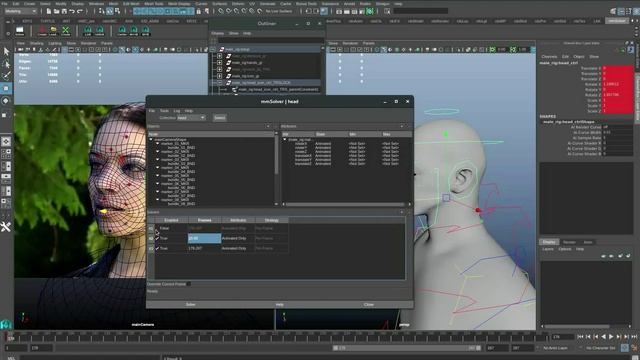Image resolution: width=640 pixels, height=360 pixels.
Task: Click the highlighted Frames cell in second solver row
Action: point(204,238)
